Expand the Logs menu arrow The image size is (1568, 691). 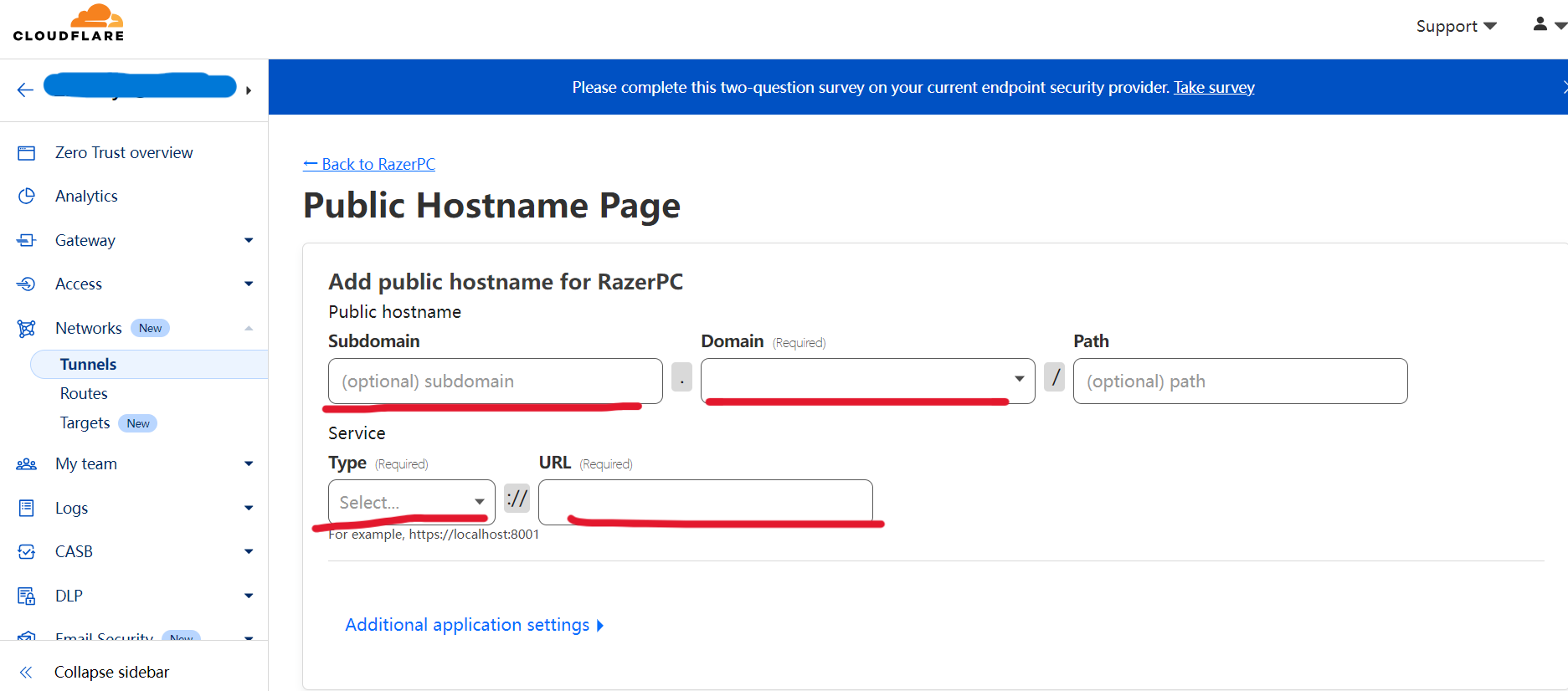pyautogui.click(x=249, y=508)
